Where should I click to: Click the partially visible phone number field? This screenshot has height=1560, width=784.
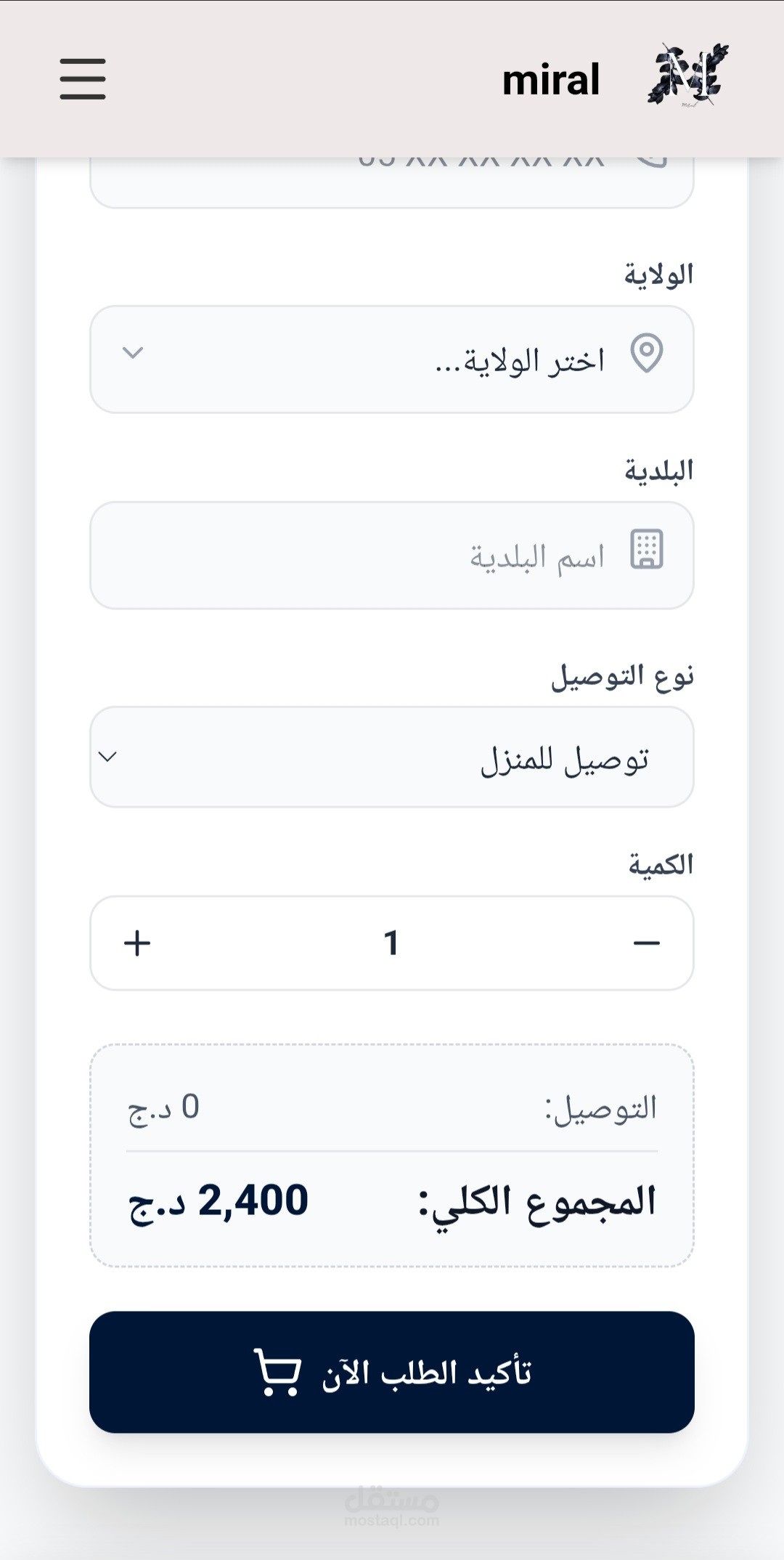coord(392,182)
